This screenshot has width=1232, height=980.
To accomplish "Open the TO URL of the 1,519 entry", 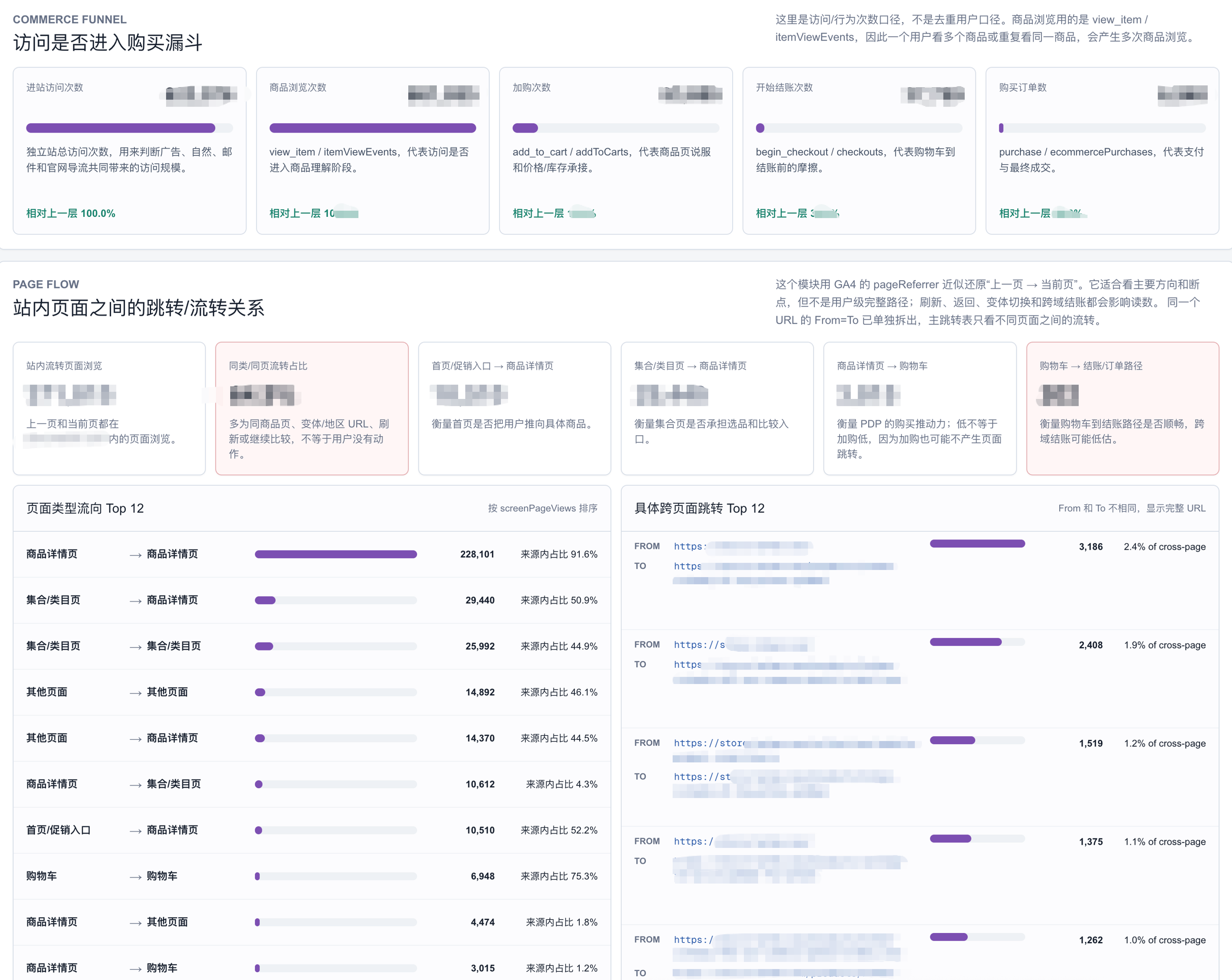I will click(784, 784).
